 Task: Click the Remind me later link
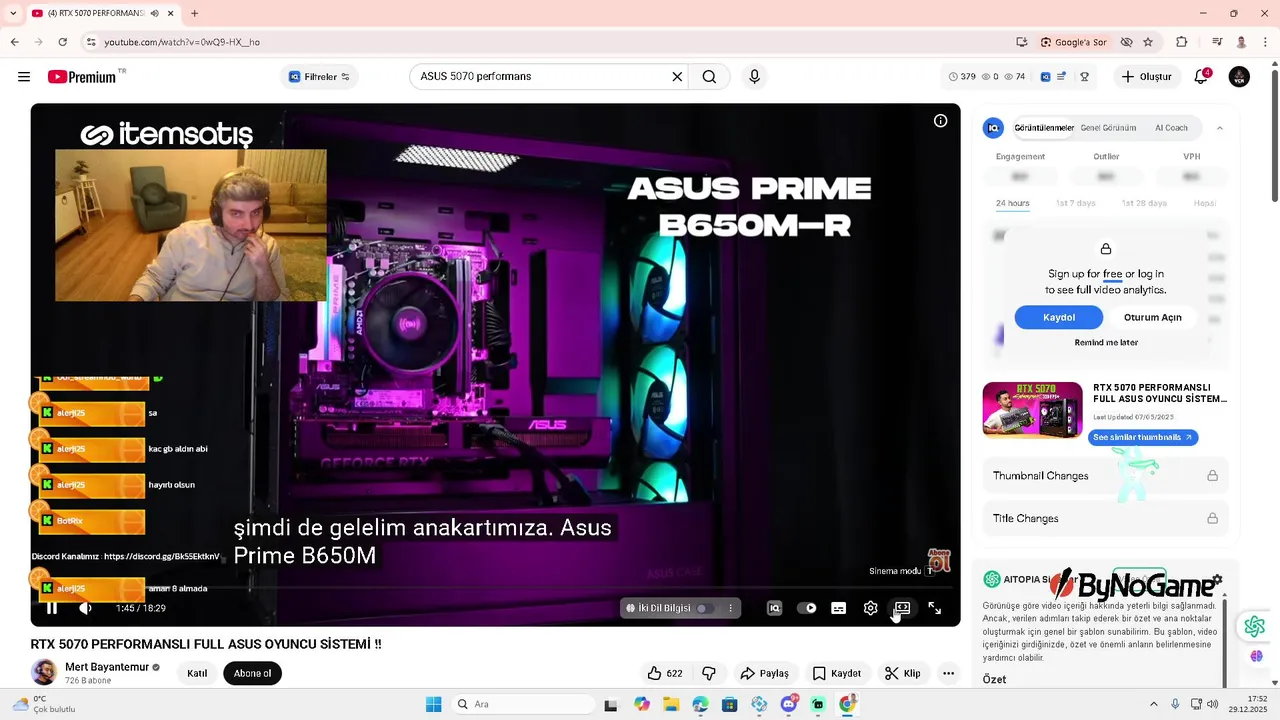pyautogui.click(x=1106, y=342)
